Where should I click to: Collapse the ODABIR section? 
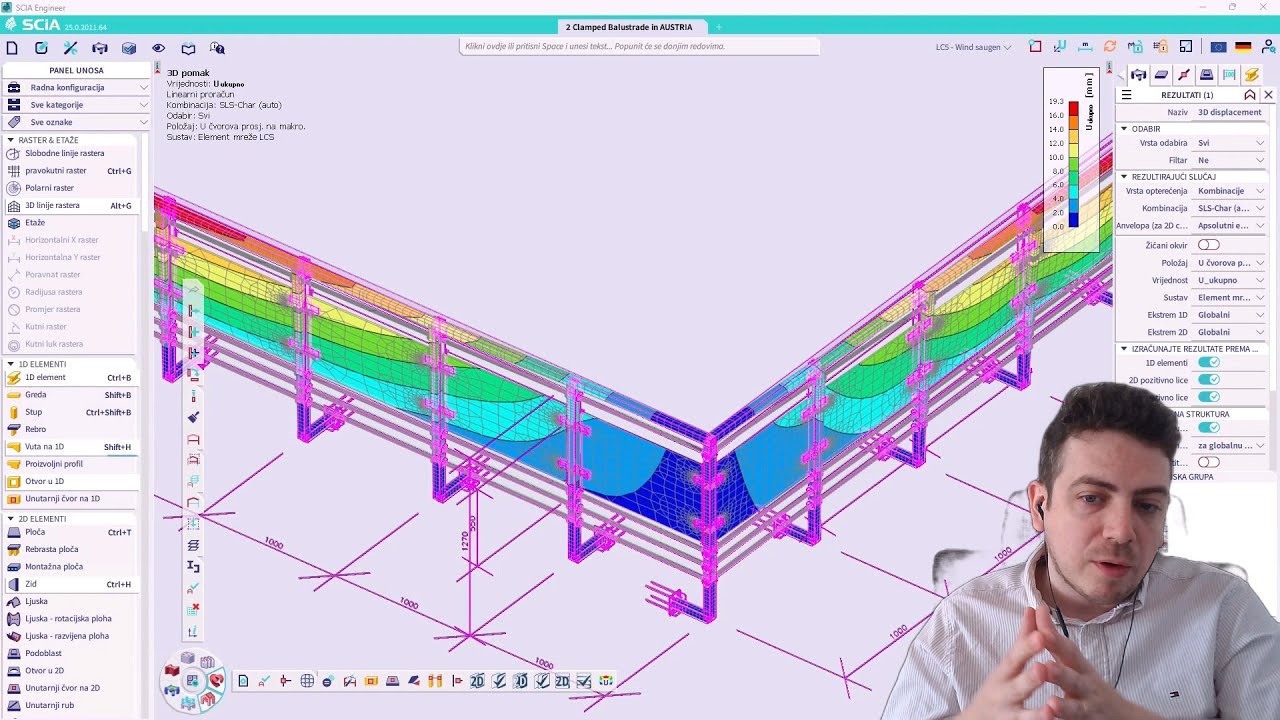coord(1124,129)
